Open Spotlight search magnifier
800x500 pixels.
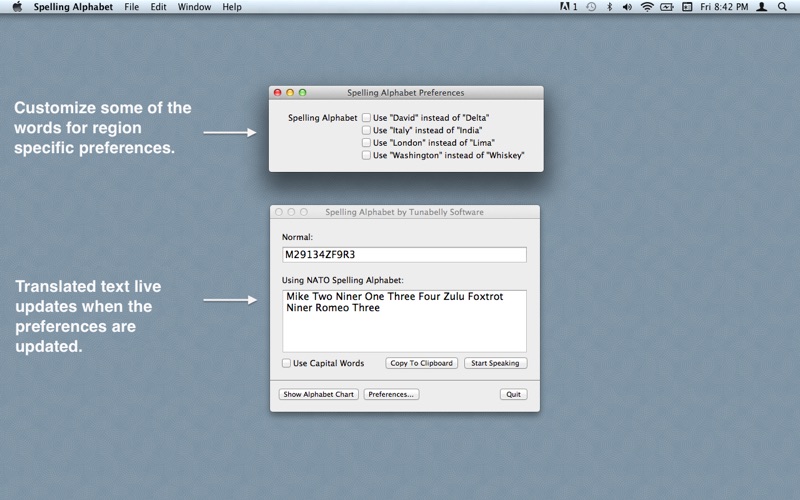pyautogui.click(x=782, y=7)
